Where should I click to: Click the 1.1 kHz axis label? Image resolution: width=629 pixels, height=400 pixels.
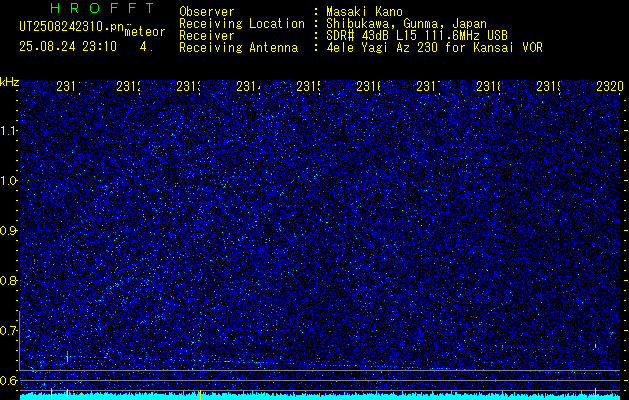(x=9, y=131)
